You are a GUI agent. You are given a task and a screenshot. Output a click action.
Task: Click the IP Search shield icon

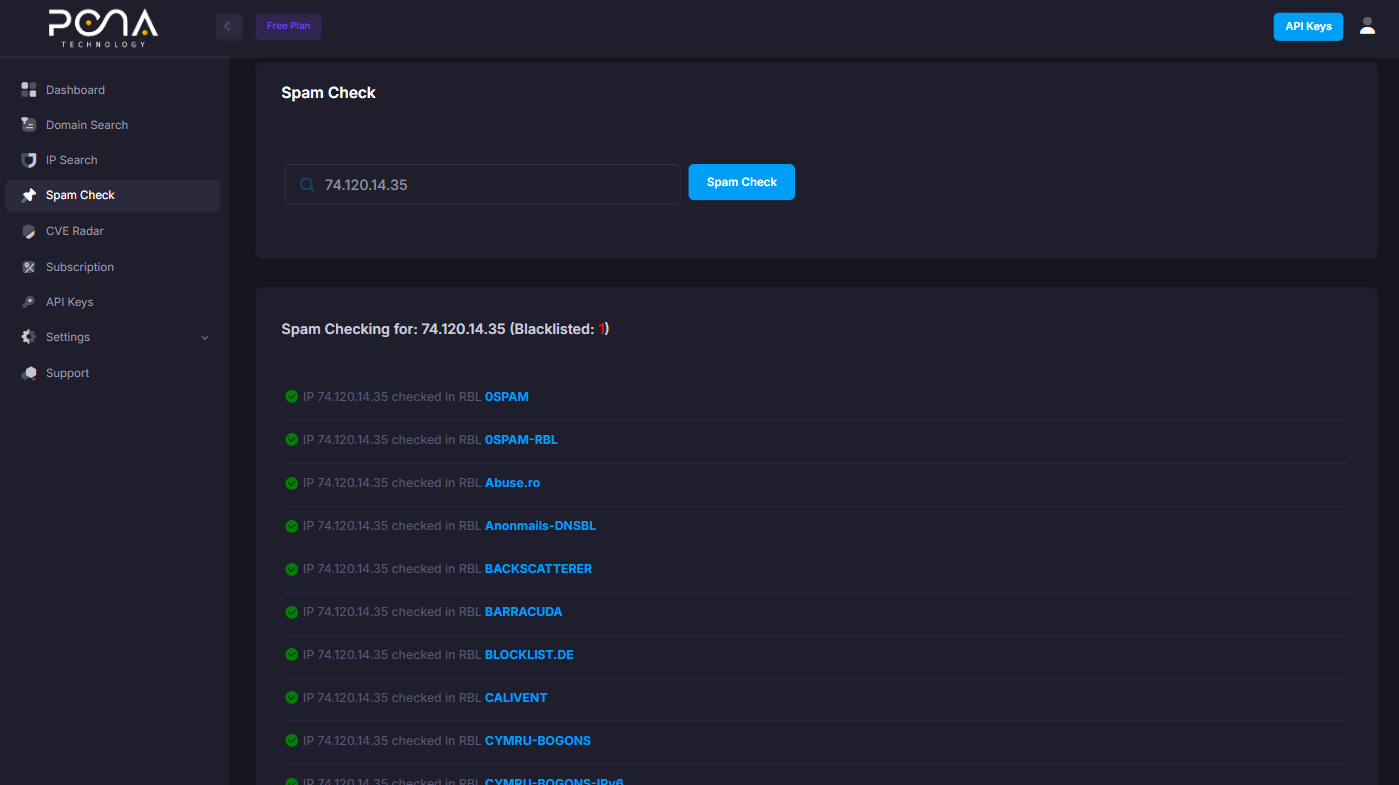coord(29,160)
